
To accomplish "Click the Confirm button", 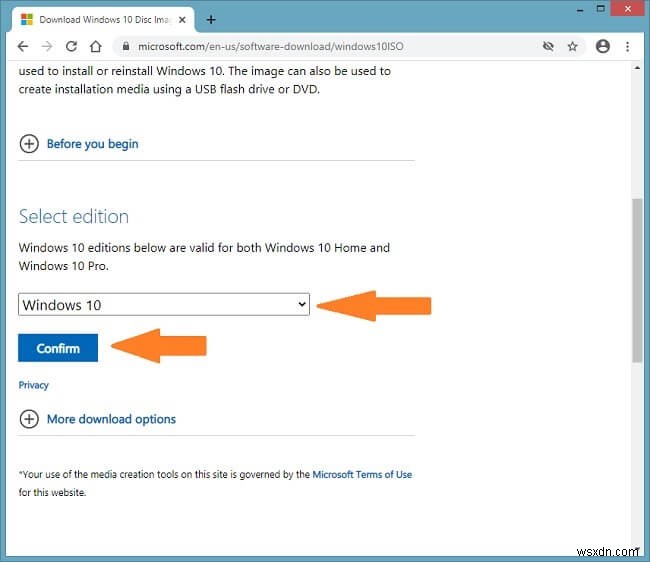I will point(58,348).
